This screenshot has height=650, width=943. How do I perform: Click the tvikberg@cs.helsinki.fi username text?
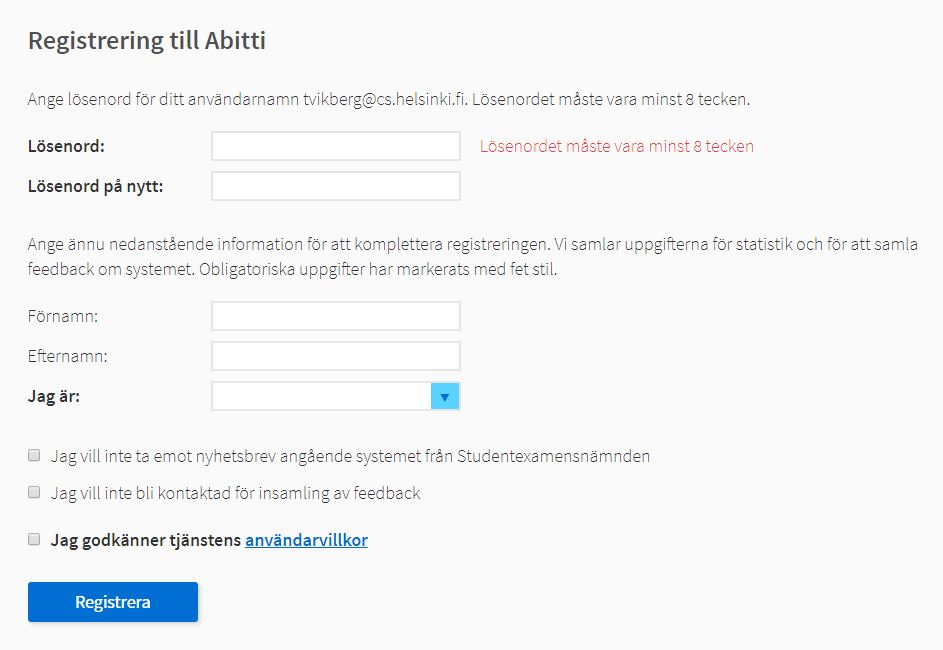385,100
